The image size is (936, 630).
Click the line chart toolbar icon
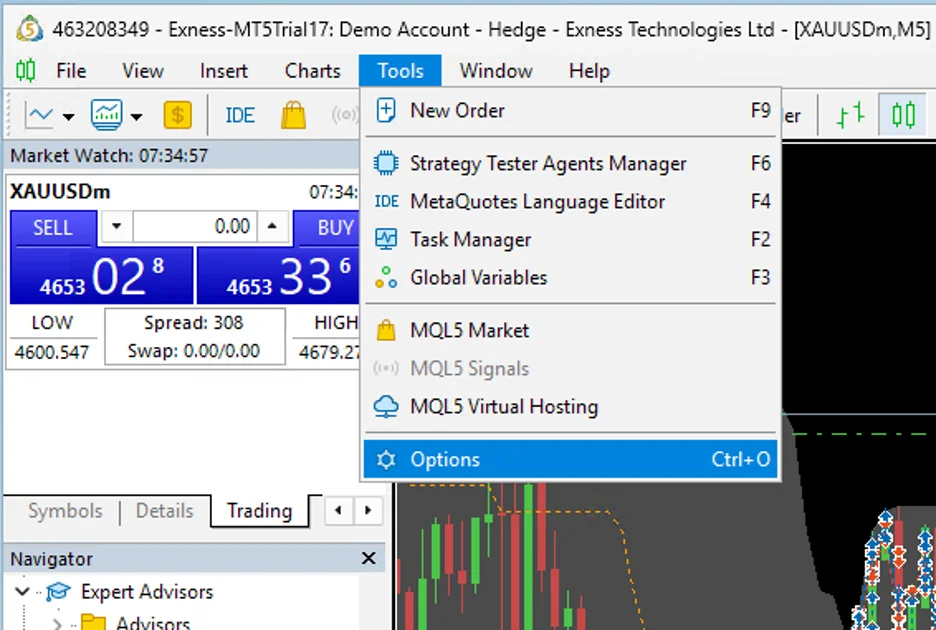pos(39,115)
